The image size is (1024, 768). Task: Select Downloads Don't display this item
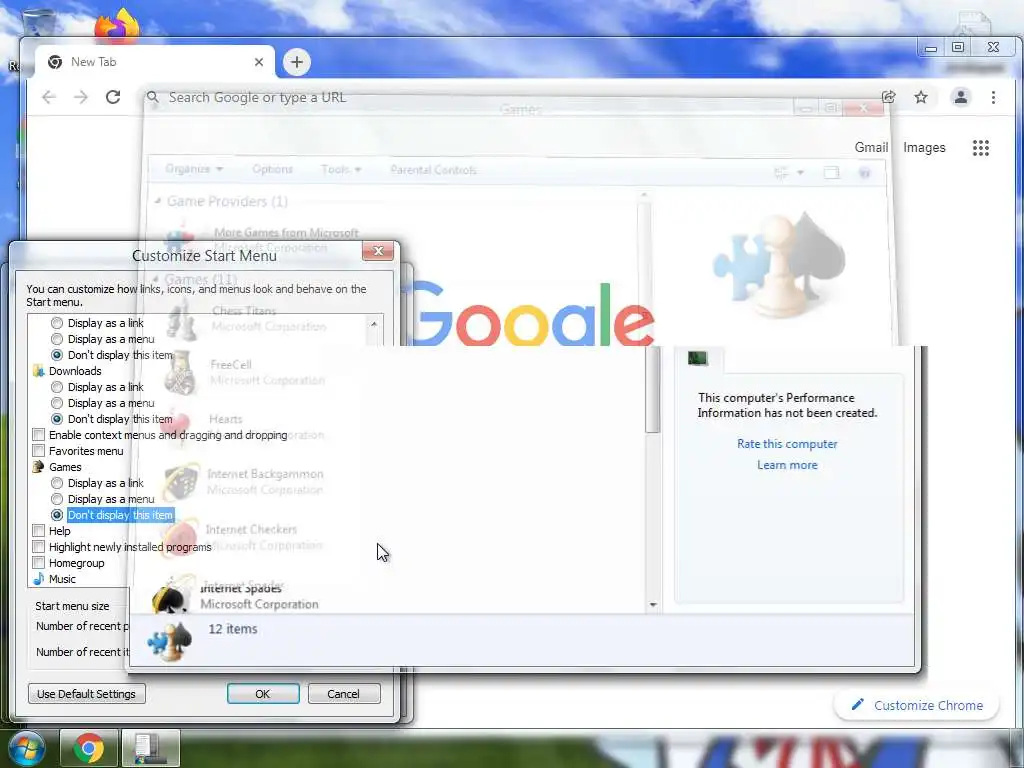pyautogui.click(x=57, y=419)
